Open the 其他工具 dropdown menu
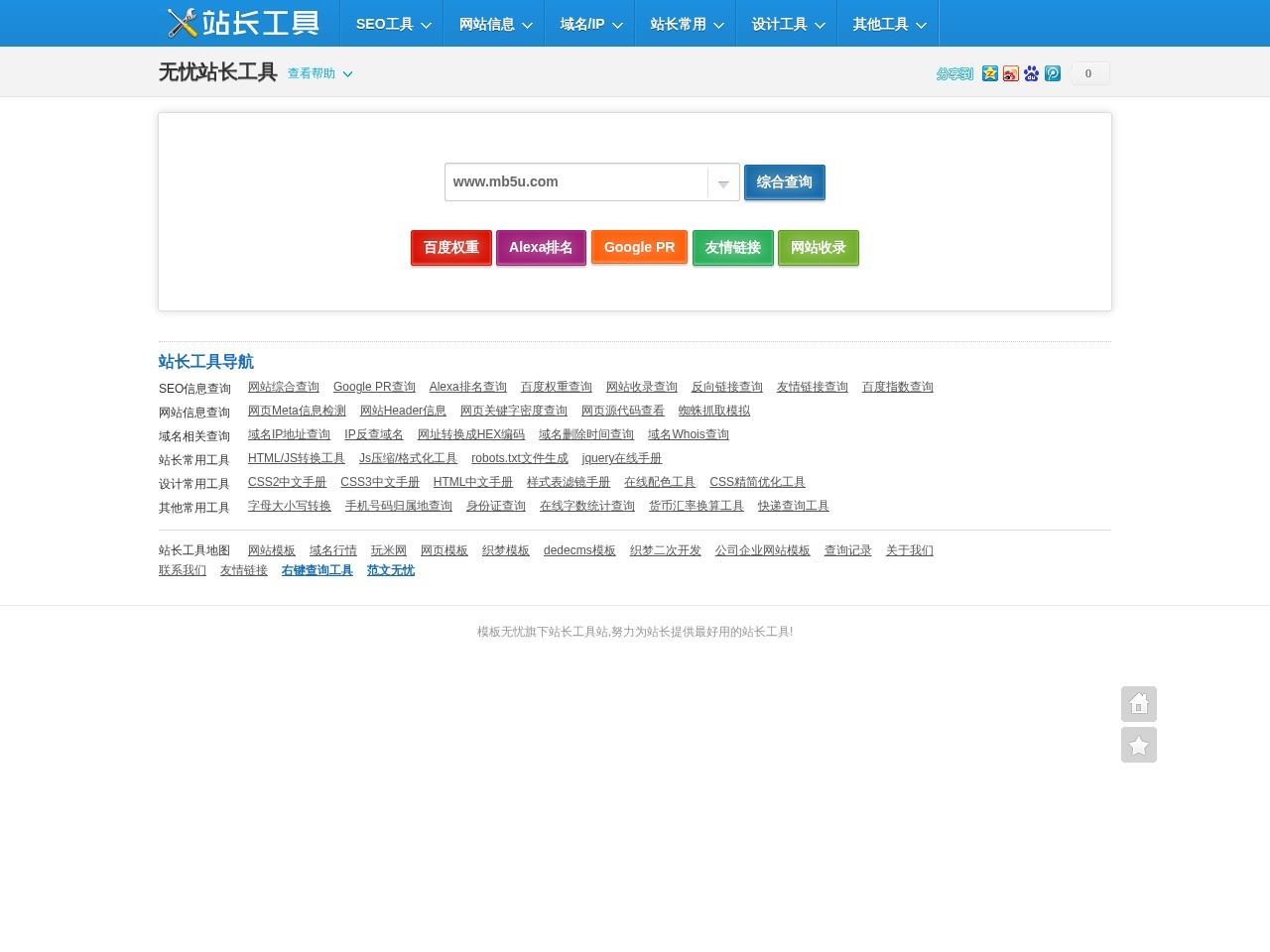This screenshot has width=1270, height=952. [888, 24]
